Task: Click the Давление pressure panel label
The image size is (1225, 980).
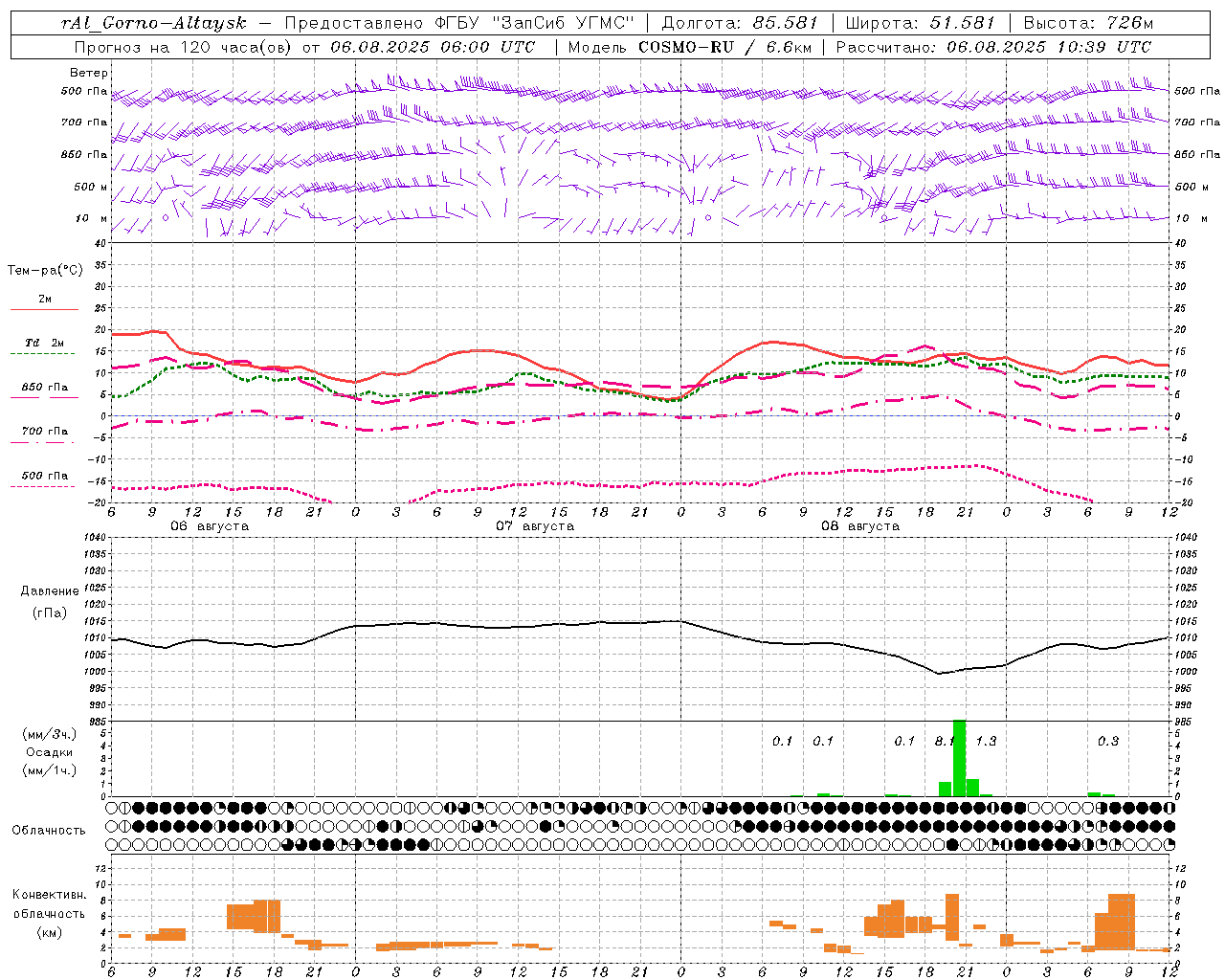Action: pyautogui.click(x=50, y=591)
